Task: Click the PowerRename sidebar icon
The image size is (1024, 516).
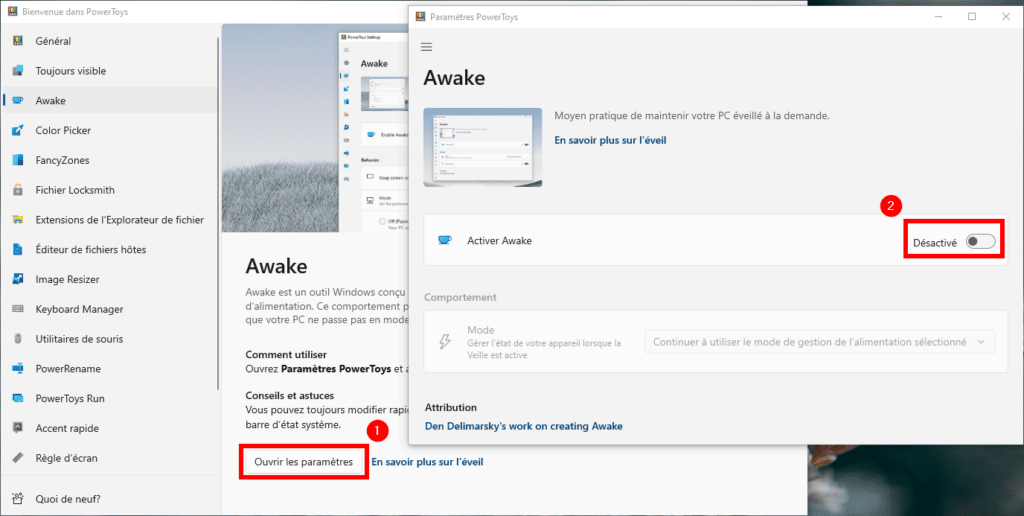Action: click(18, 369)
